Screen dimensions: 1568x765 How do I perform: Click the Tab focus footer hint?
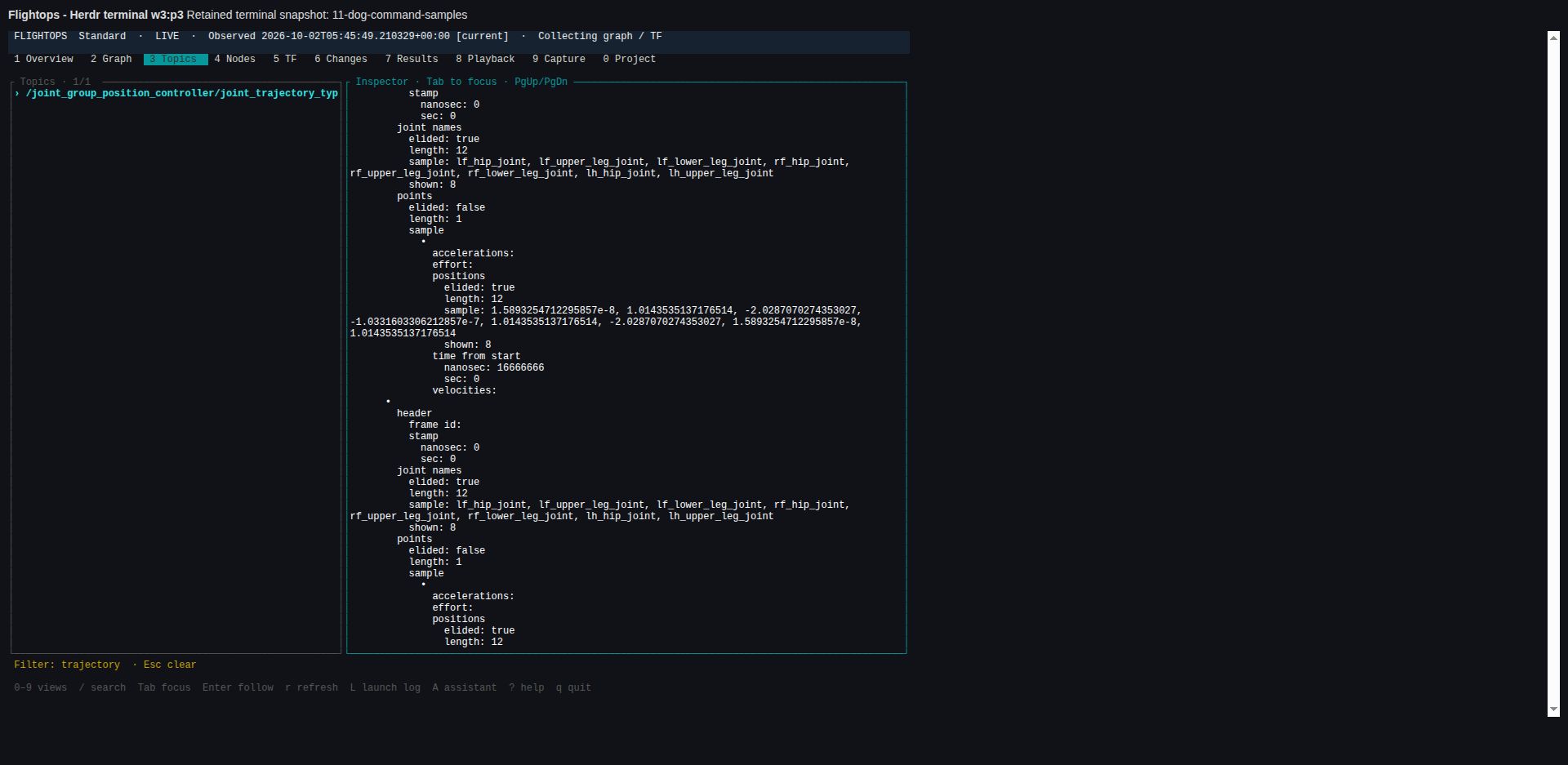pos(164,687)
